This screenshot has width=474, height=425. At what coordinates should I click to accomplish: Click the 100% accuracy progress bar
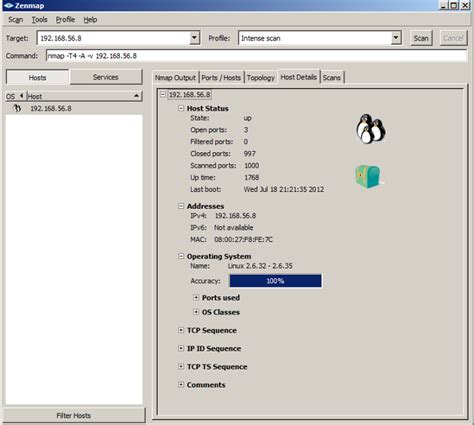(275, 281)
